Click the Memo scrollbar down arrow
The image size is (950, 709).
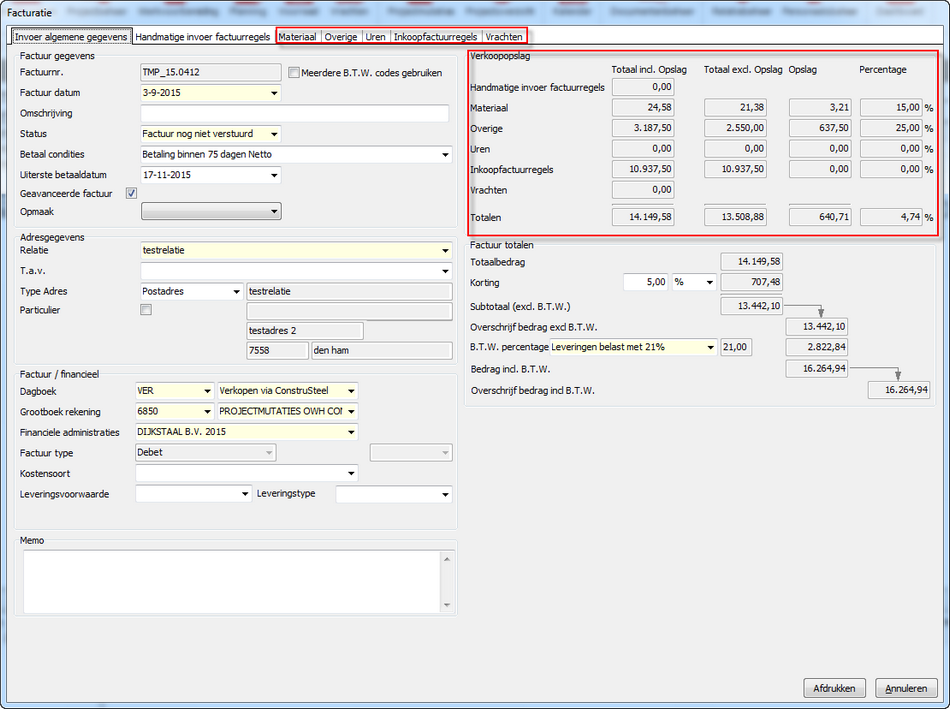(447, 605)
